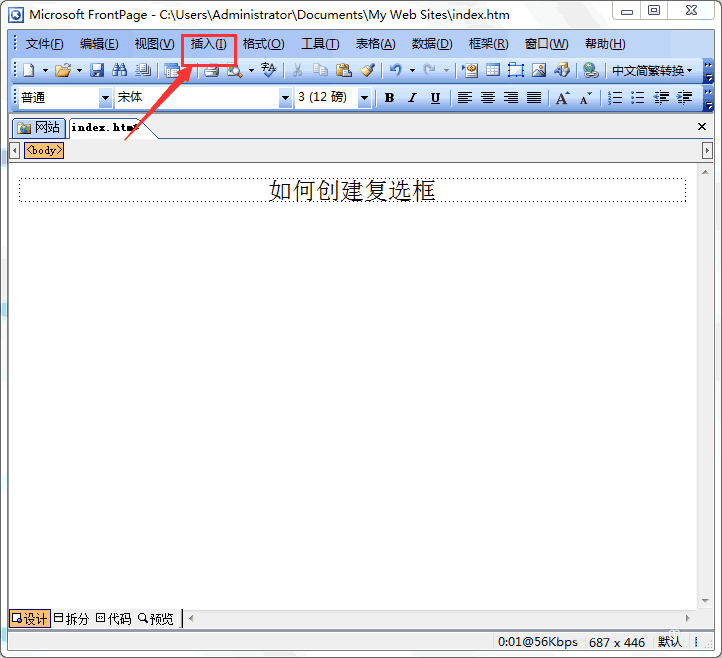Switch to 代码 code view
Screen dimensions: 722x658
point(114,618)
